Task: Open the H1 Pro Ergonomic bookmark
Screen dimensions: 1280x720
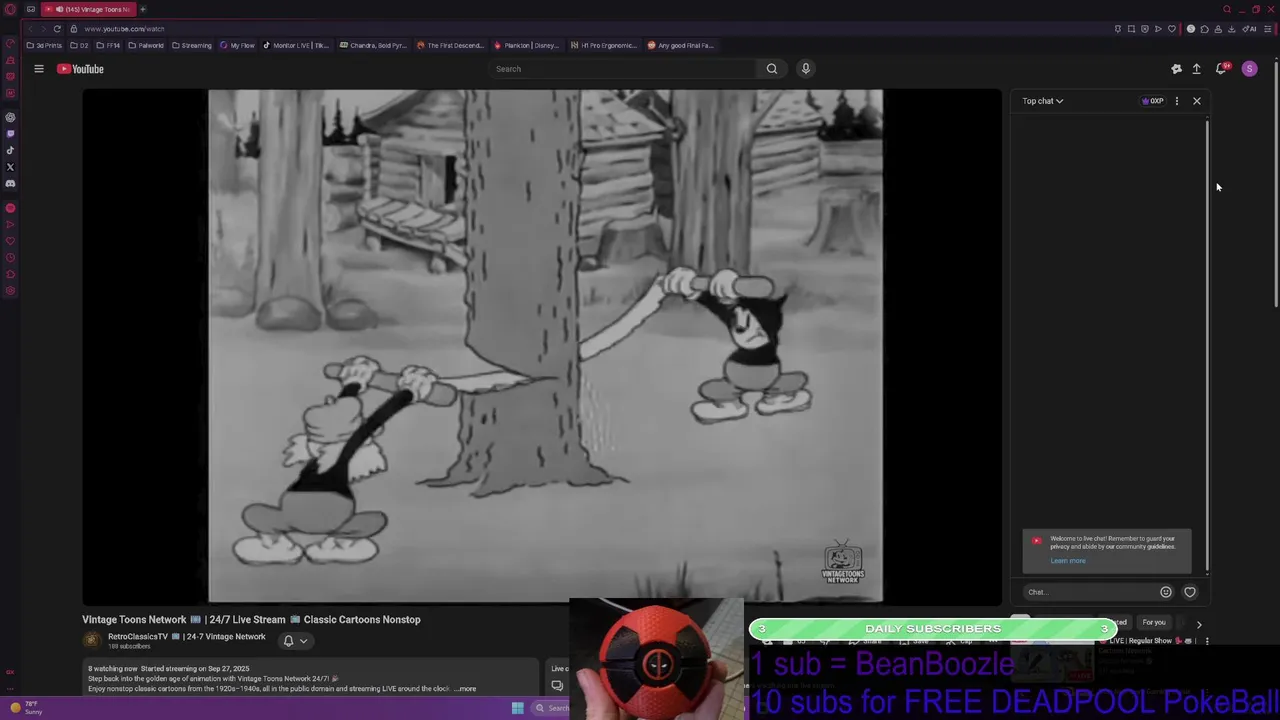Action: [x=603, y=45]
